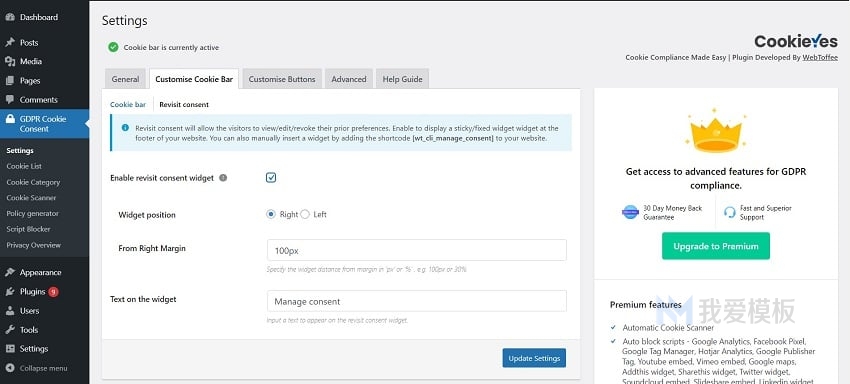The image size is (850, 384).
Task: Uncheck the Enable revisit consent widget checkbox
Action: (271, 177)
